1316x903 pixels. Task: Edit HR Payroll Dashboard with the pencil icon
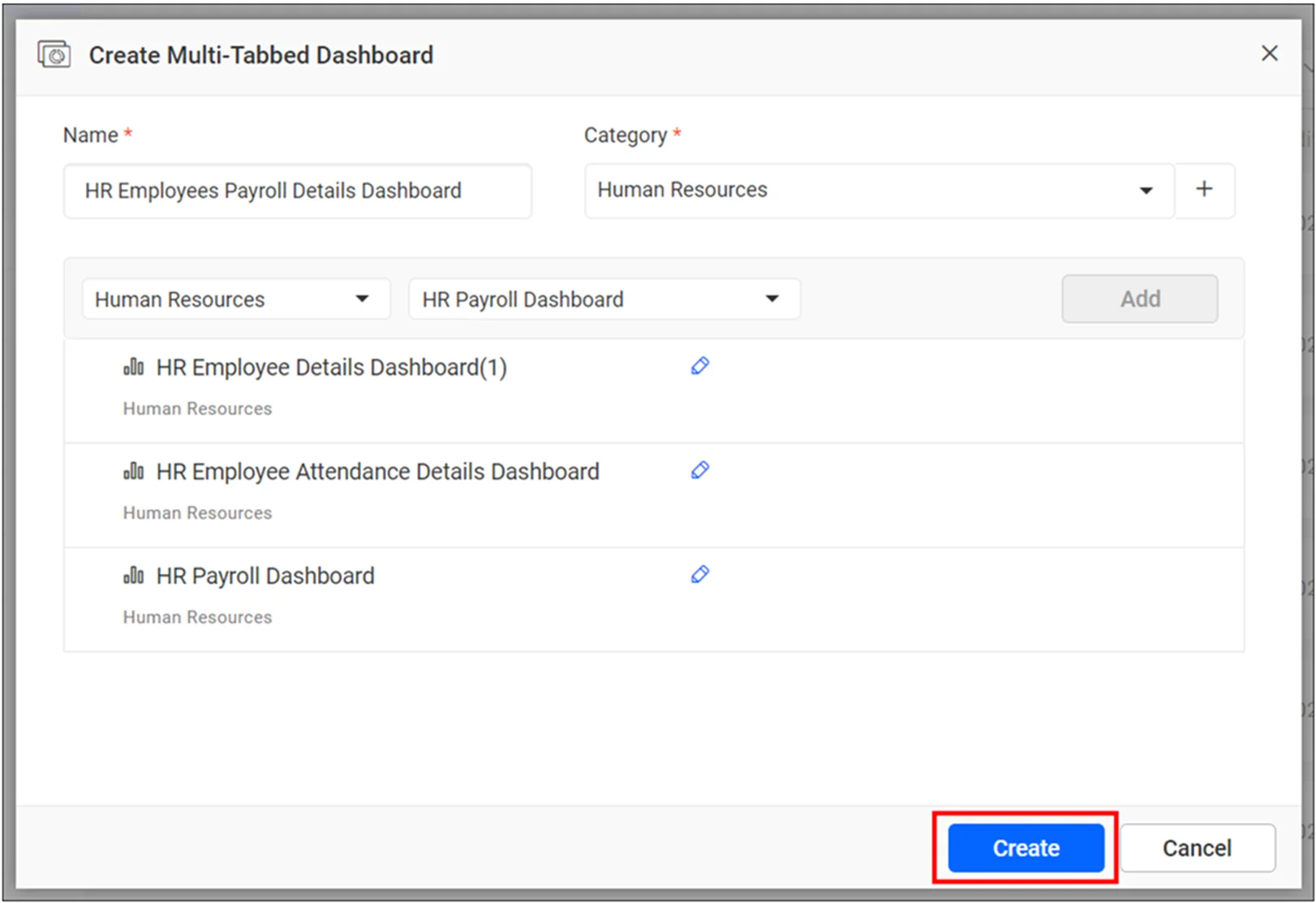click(x=699, y=574)
